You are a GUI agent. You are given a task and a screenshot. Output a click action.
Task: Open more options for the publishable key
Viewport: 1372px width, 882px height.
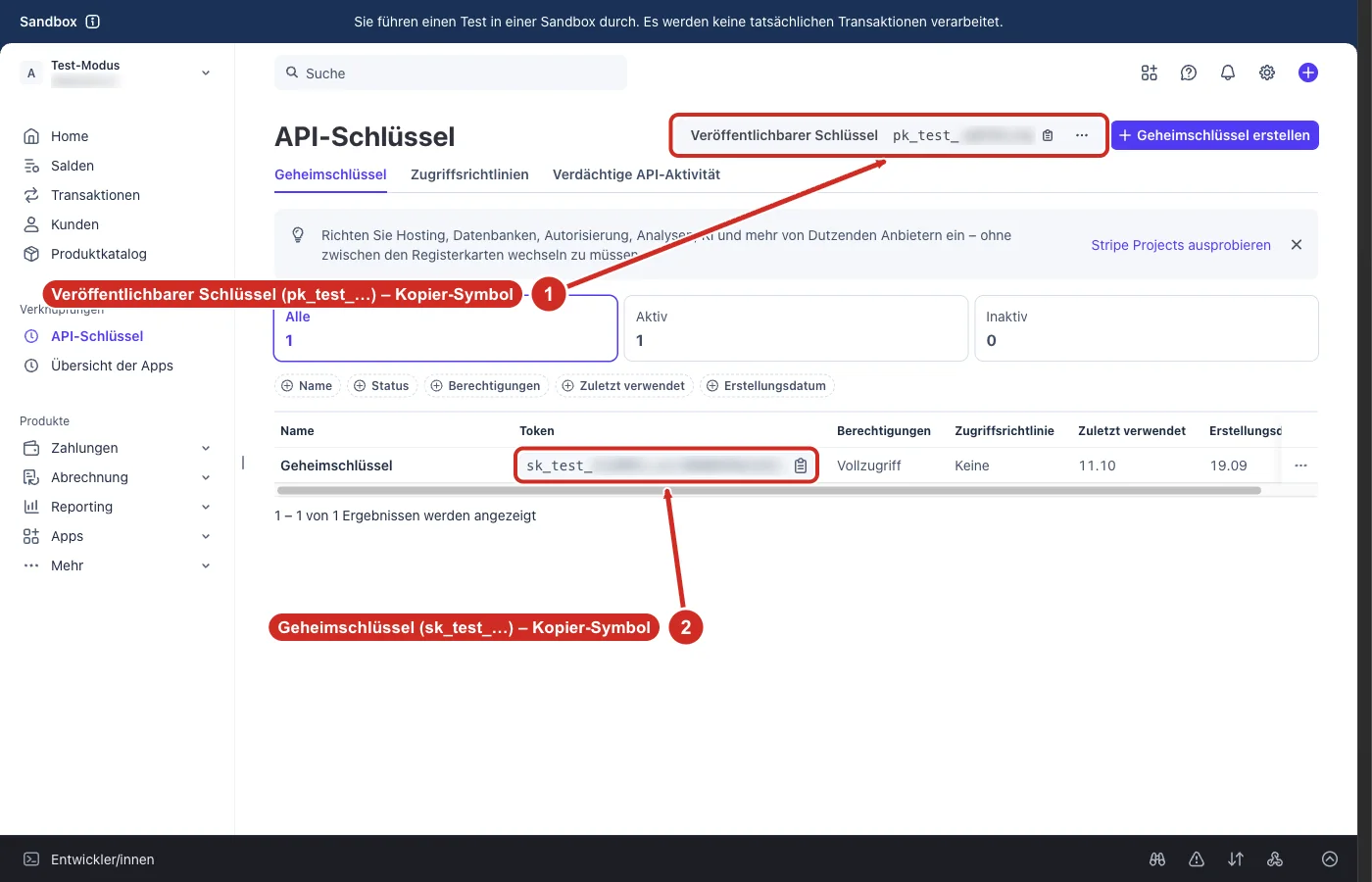tap(1082, 135)
